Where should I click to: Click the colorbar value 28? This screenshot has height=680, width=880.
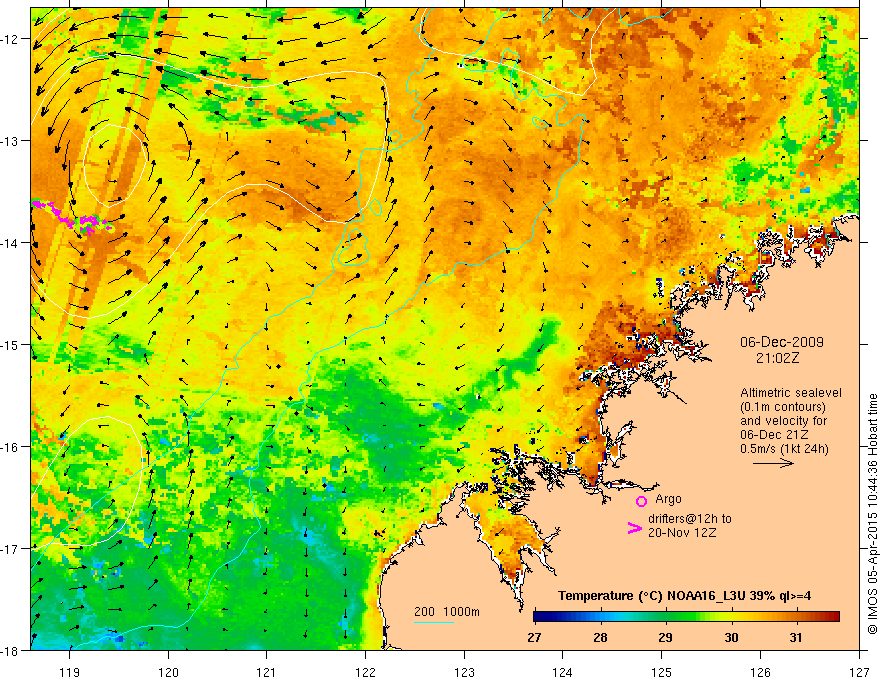(601, 637)
